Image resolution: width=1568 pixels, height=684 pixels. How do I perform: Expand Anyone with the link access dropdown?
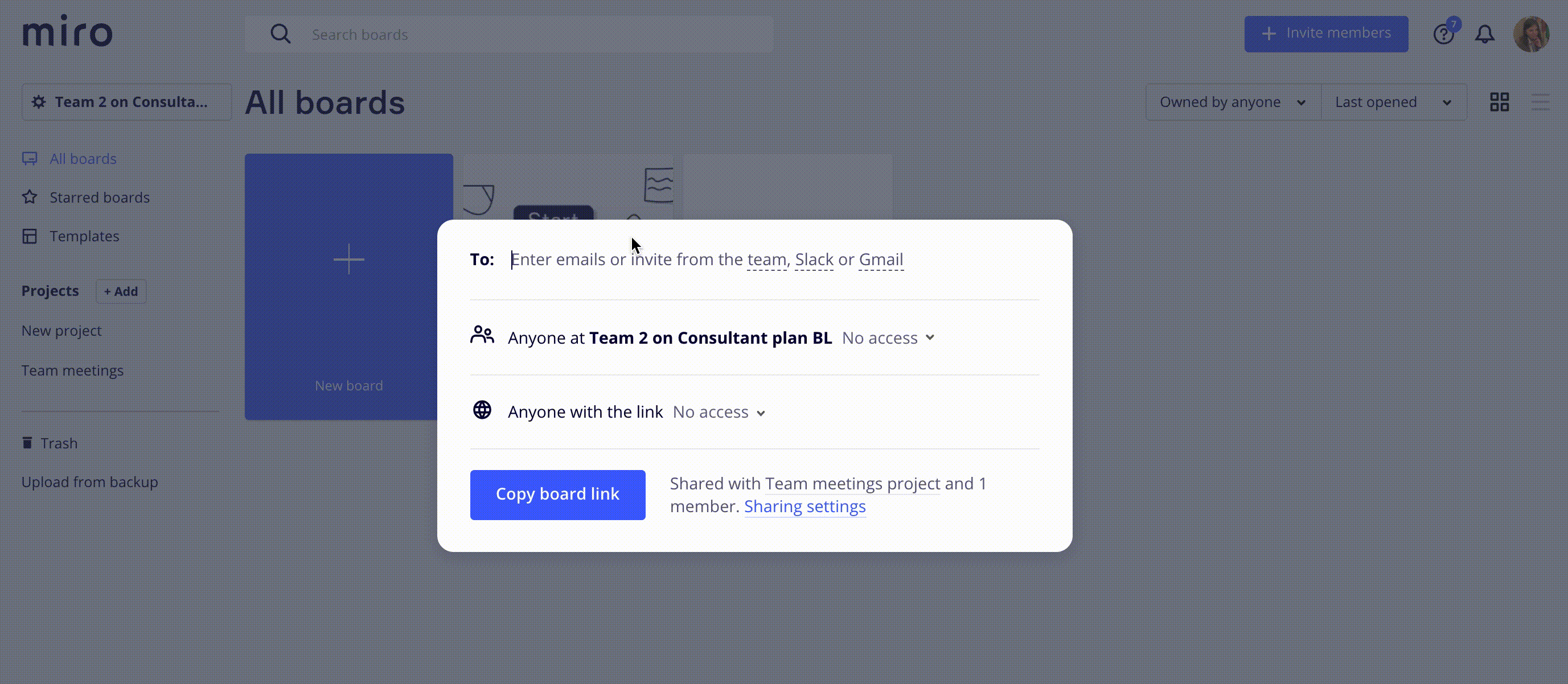719,413
